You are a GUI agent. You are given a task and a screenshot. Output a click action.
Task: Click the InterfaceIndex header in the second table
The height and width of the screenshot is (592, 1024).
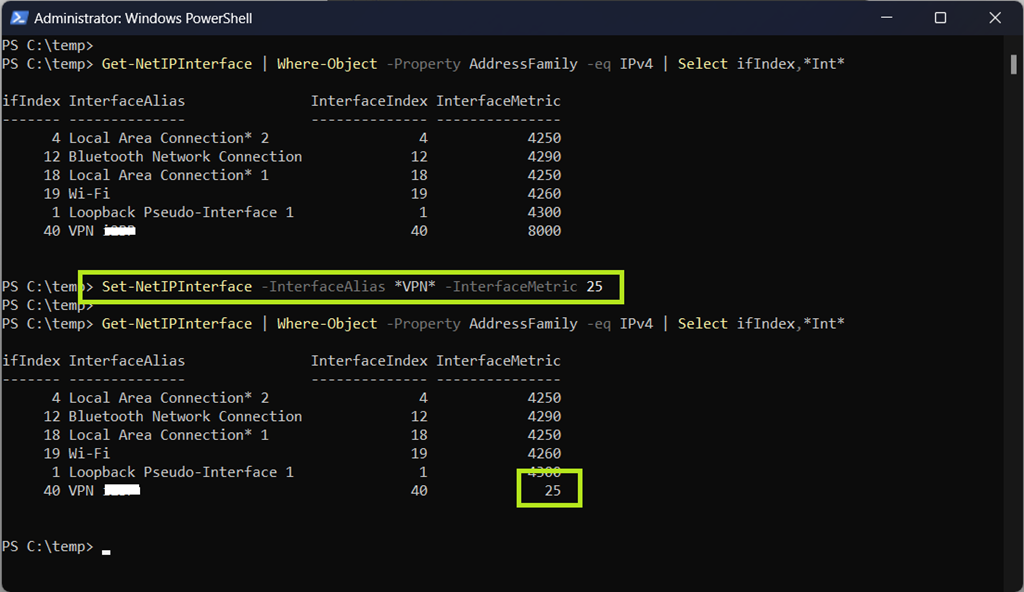pos(369,361)
